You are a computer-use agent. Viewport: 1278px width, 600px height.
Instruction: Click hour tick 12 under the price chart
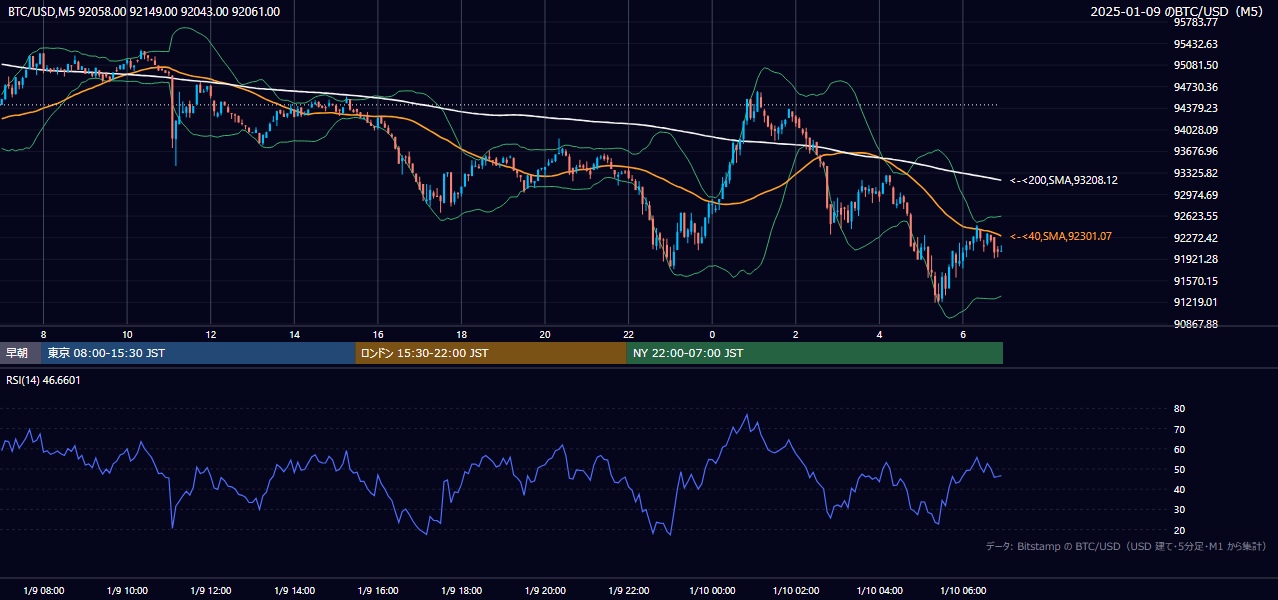(211, 334)
